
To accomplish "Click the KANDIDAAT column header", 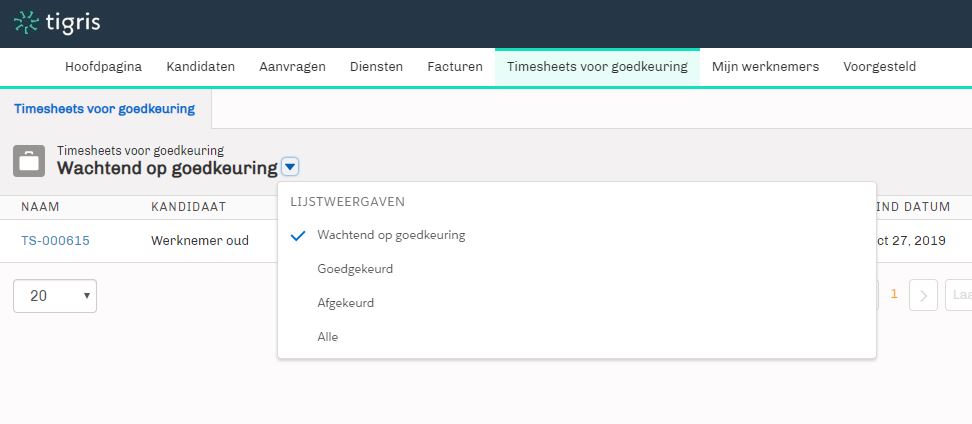I will tap(188, 207).
